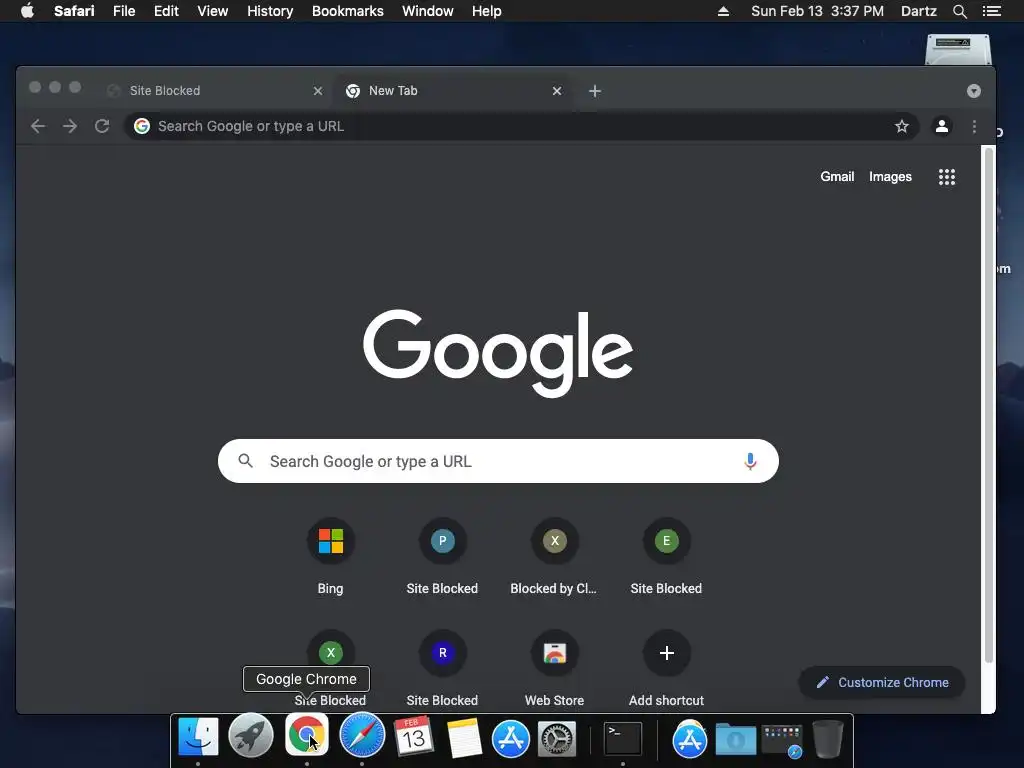Click Google Chrome in the Dock
This screenshot has width=1024, height=768.
pyautogui.click(x=306, y=735)
